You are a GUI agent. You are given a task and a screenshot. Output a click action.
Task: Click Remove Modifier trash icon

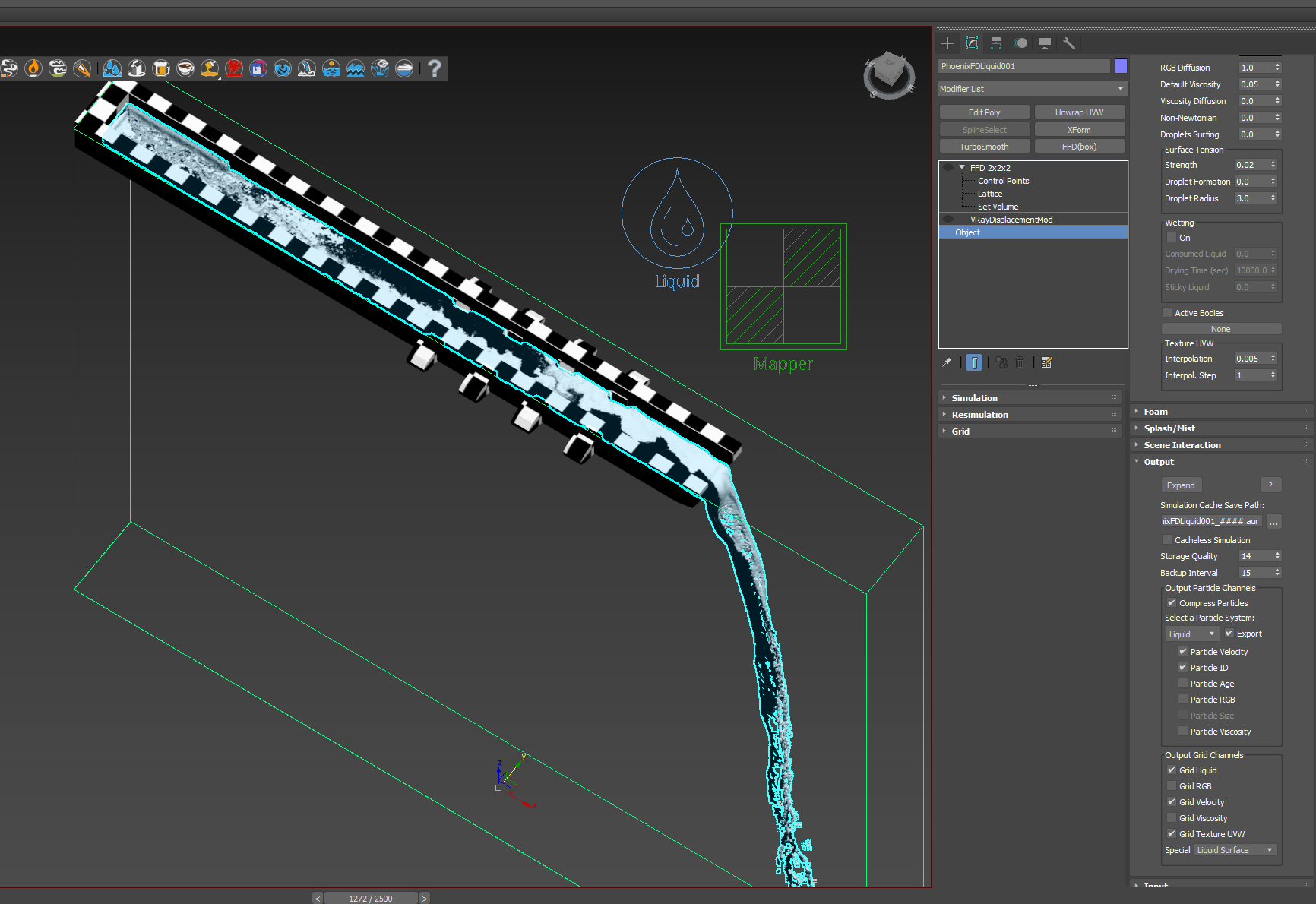click(x=1020, y=362)
